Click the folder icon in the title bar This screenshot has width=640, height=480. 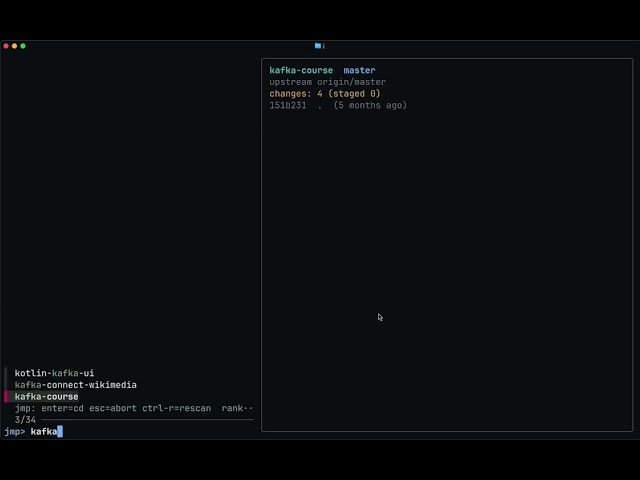[x=318, y=46]
